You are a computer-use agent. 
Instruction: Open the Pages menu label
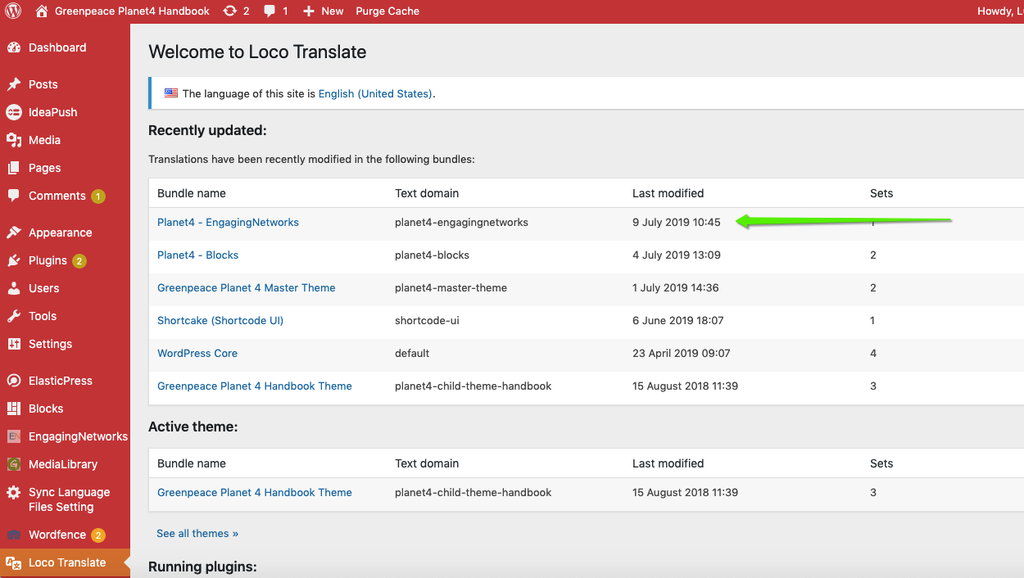point(44,168)
